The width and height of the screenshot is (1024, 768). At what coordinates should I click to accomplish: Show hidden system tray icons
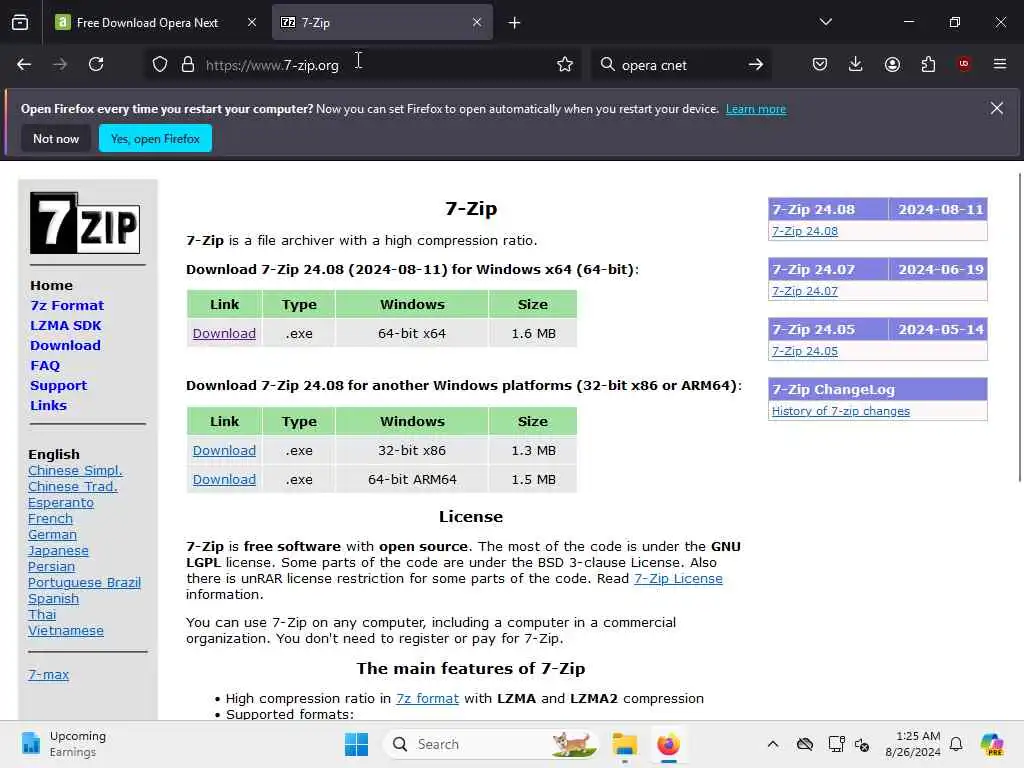click(773, 744)
